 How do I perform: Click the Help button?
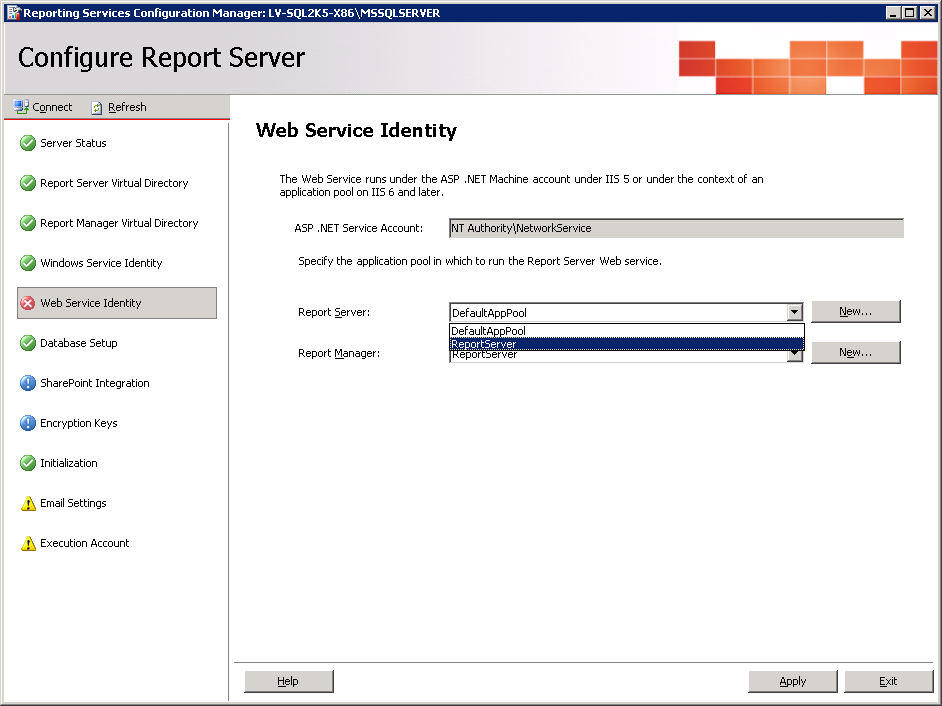point(288,681)
